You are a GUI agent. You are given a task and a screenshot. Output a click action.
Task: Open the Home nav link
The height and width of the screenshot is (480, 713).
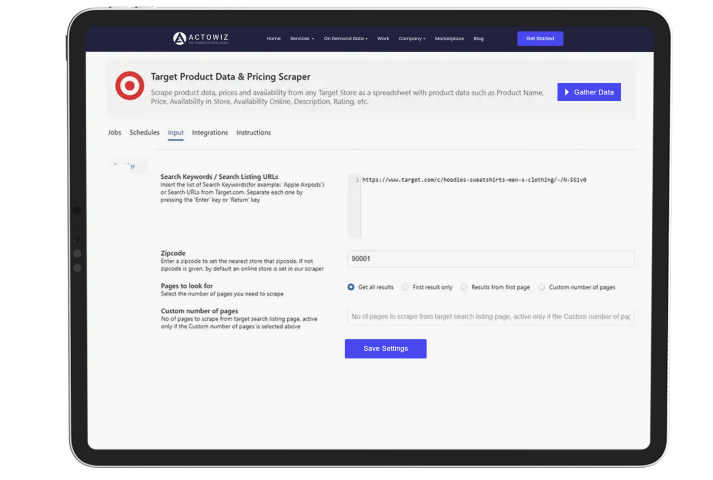point(273,39)
